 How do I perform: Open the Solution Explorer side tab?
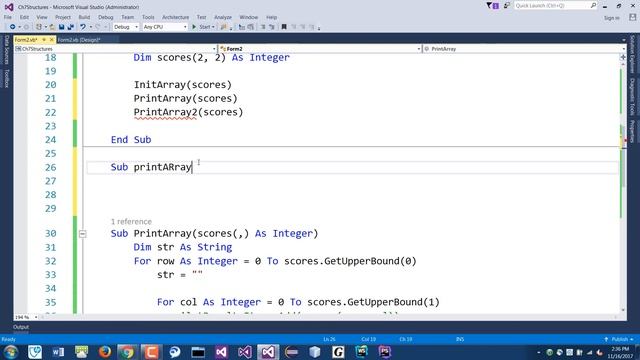tap(632, 54)
